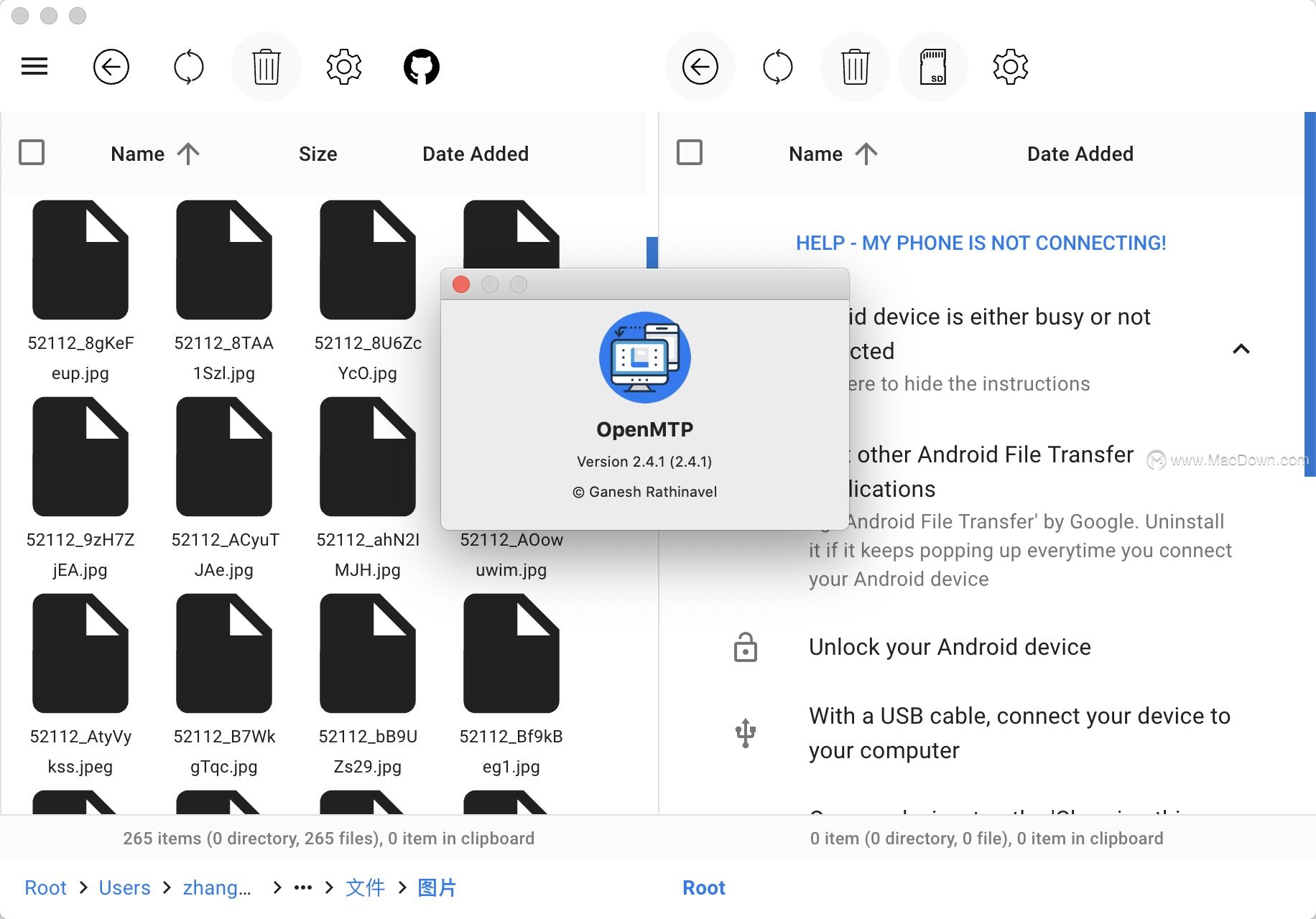Select file 52112_9zH7ZjEA.jpg icon
The image size is (1316, 919).
[x=80, y=457]
